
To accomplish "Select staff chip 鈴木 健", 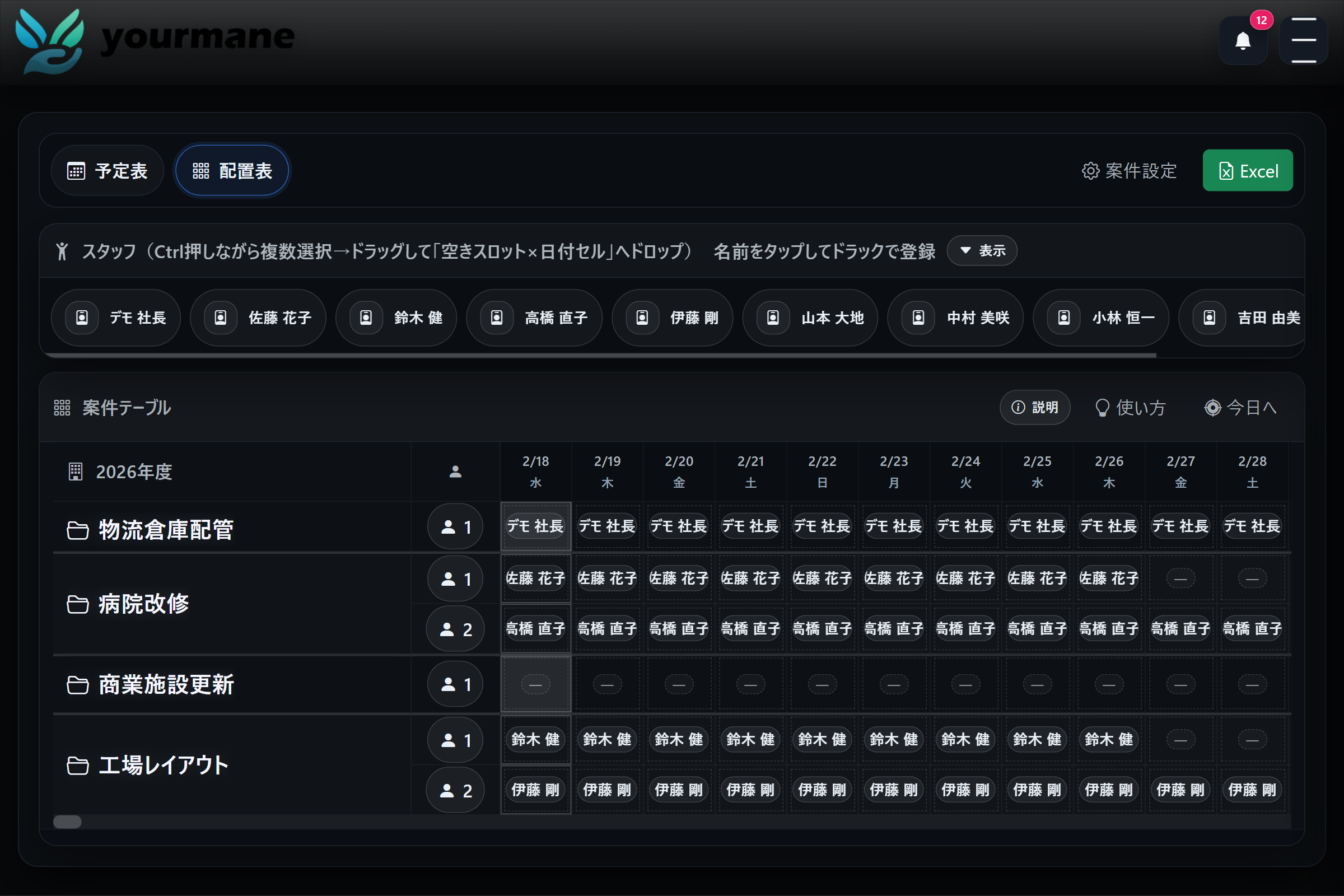I will (396, 318).
